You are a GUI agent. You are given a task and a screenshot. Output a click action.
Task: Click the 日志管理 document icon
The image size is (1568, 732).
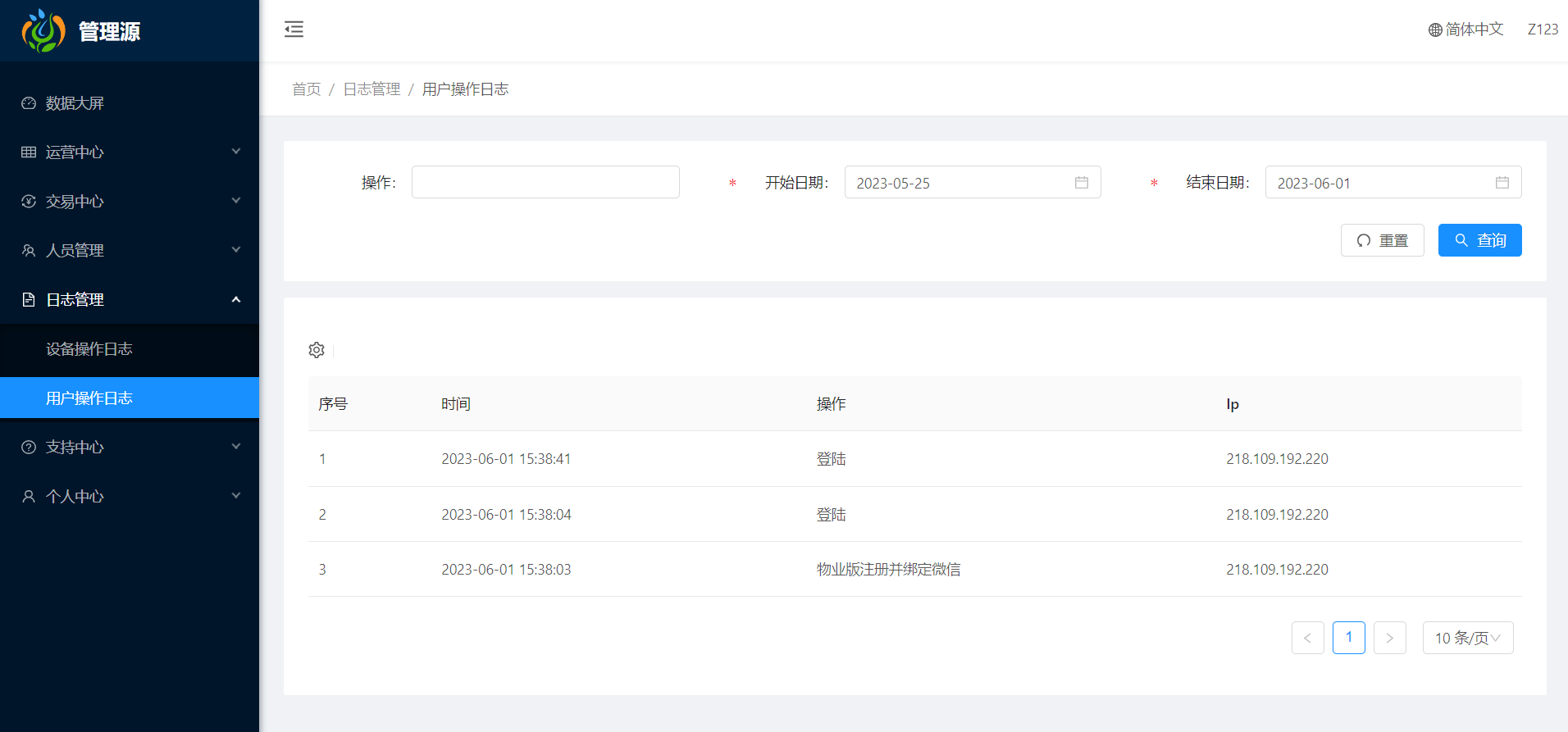click(x=29, y=300)
